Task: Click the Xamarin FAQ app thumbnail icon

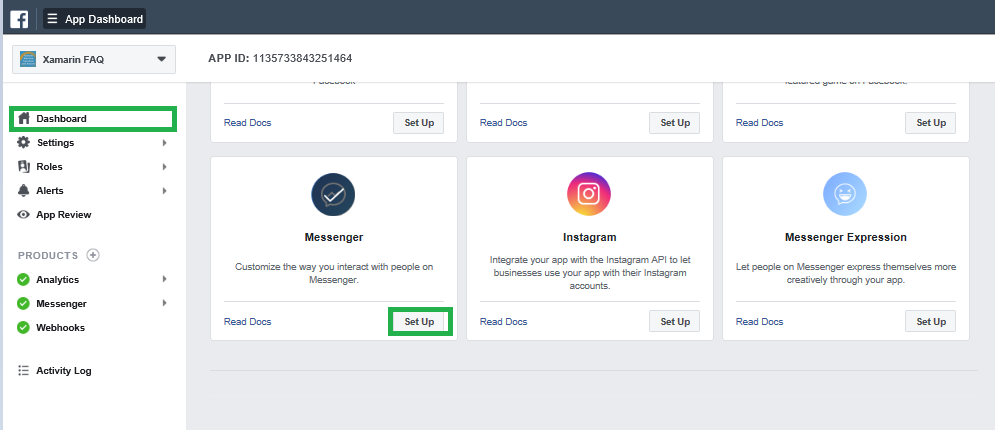Action: coord(28,59)
